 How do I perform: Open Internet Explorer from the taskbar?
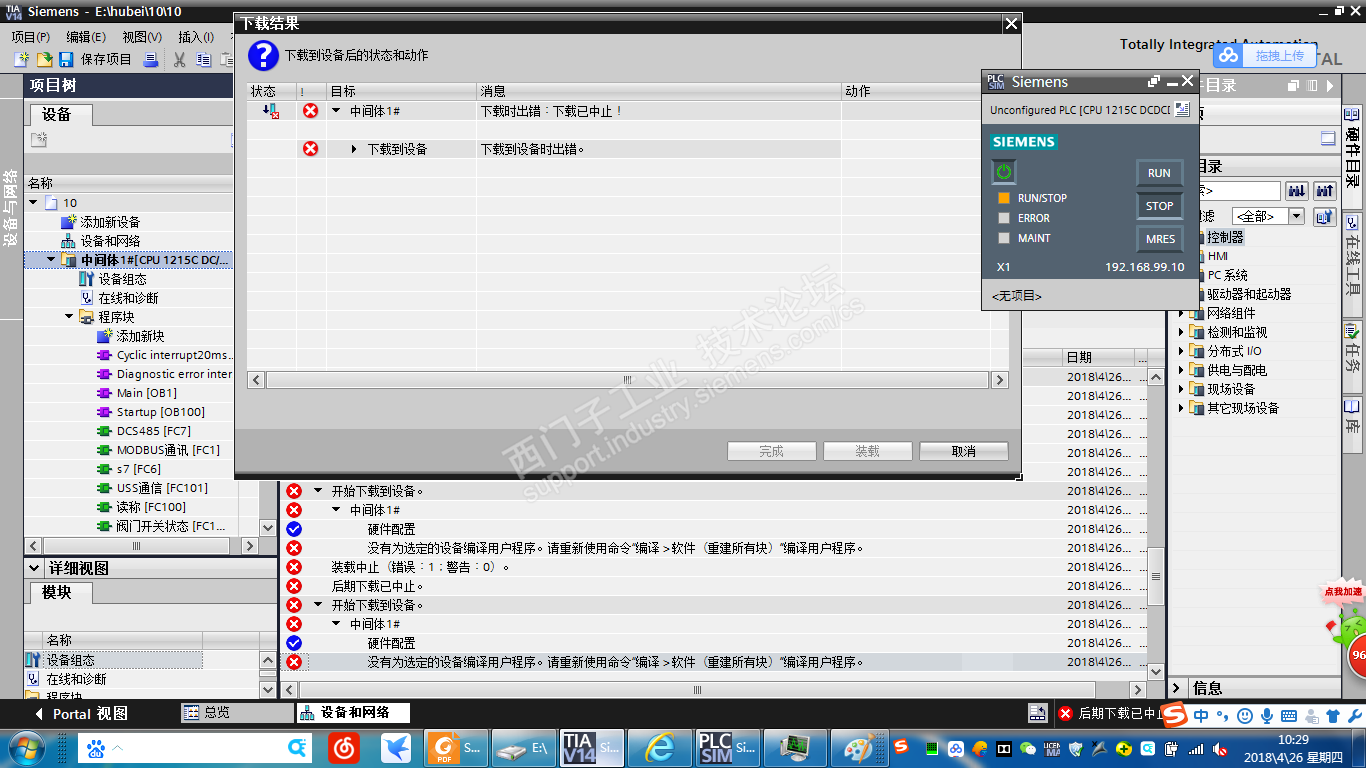tap(660, 747)
